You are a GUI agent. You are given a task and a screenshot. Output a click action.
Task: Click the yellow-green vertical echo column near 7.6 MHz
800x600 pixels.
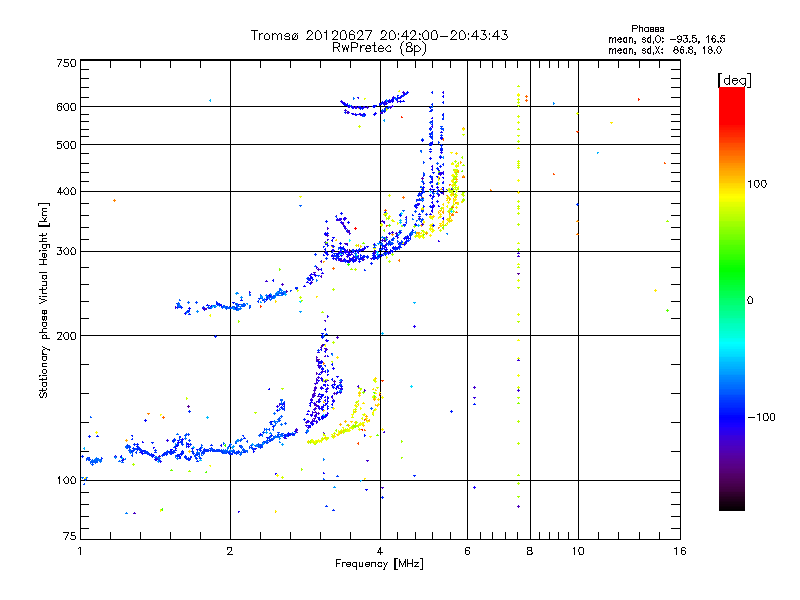518,296
